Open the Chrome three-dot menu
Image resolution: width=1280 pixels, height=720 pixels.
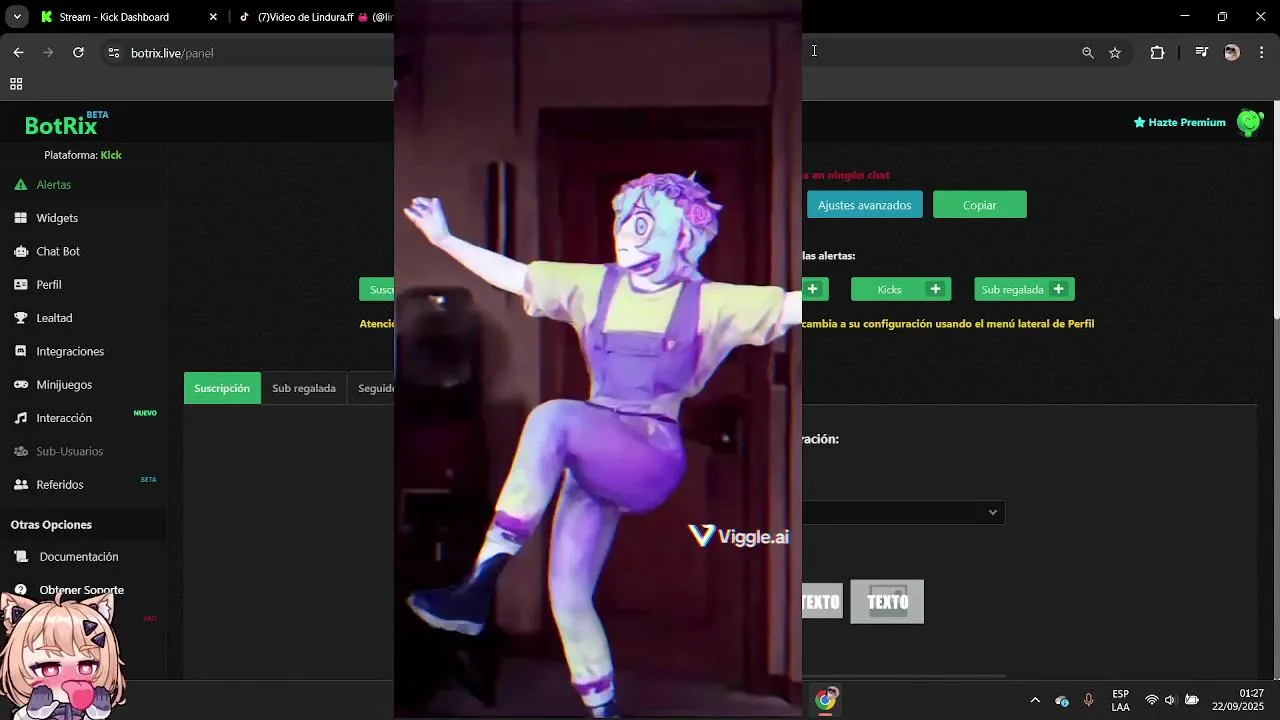point(1261,53)
